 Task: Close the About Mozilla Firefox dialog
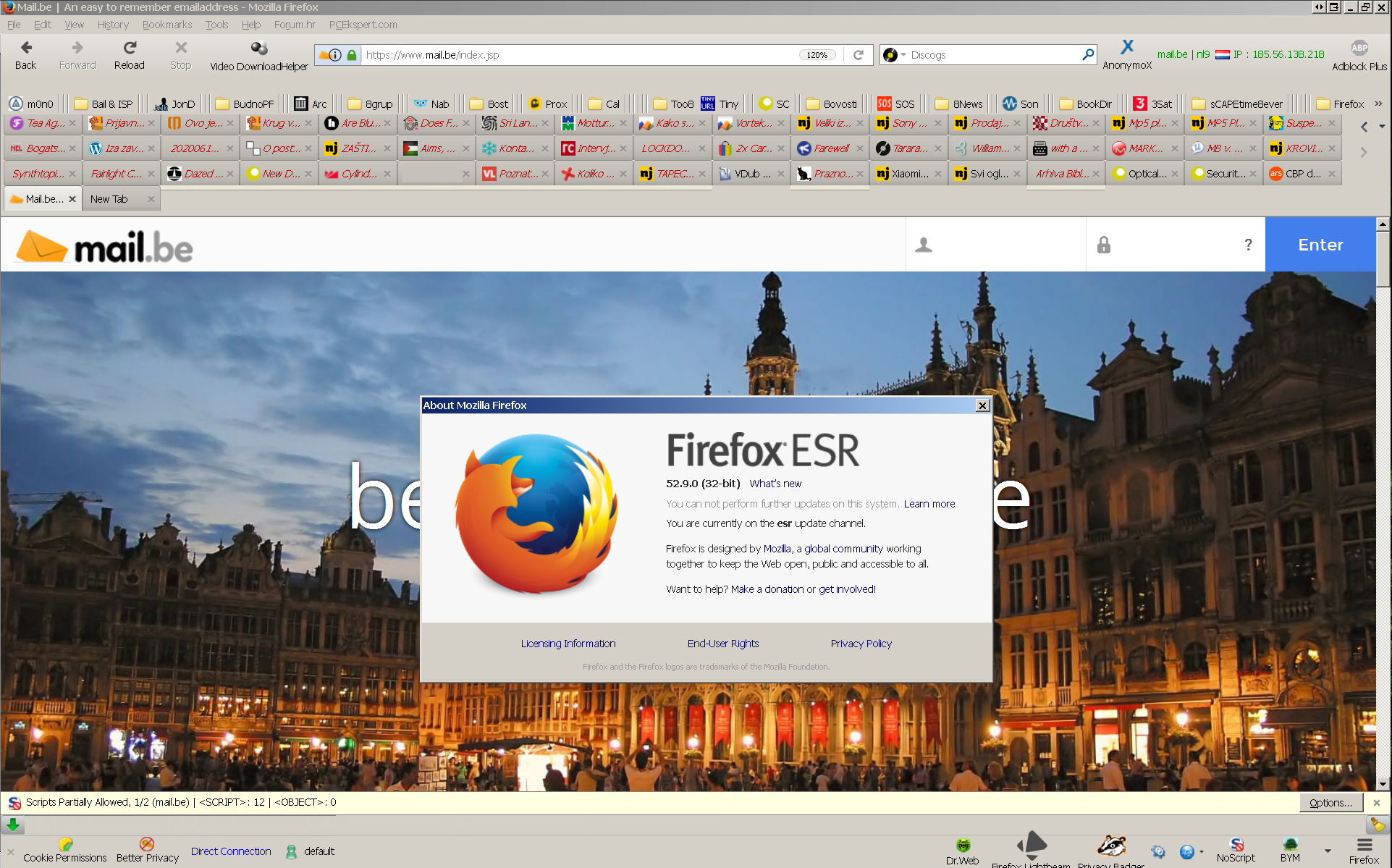coord(982,405)
